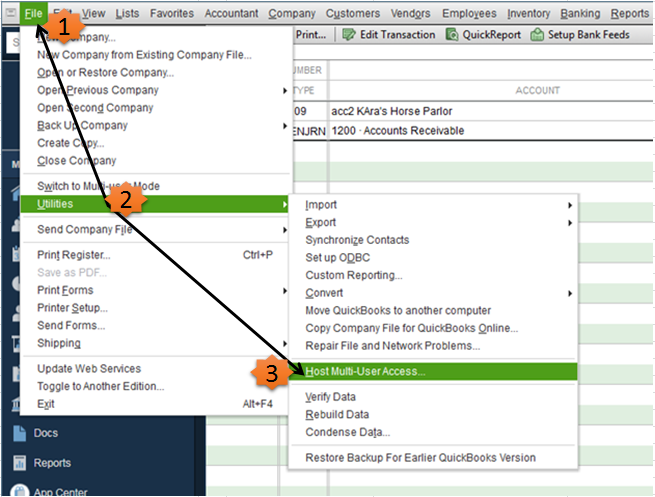Choose Custom Reporting...
Viewport: 655px width, 497px height.
pyautogui.click(x=354, y=275)
